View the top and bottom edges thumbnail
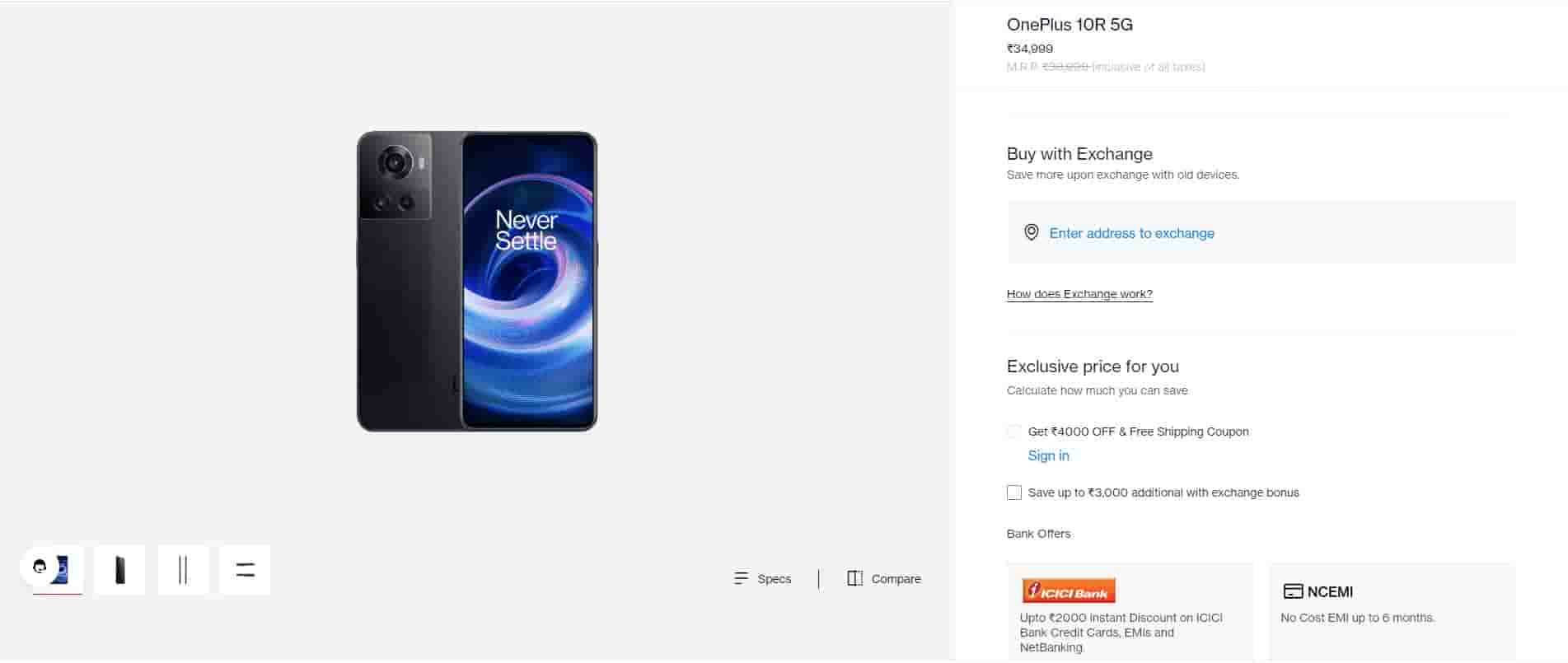The height and width of the screenshot is (663, 1568). pyautogui.click(x=245, y=569)
